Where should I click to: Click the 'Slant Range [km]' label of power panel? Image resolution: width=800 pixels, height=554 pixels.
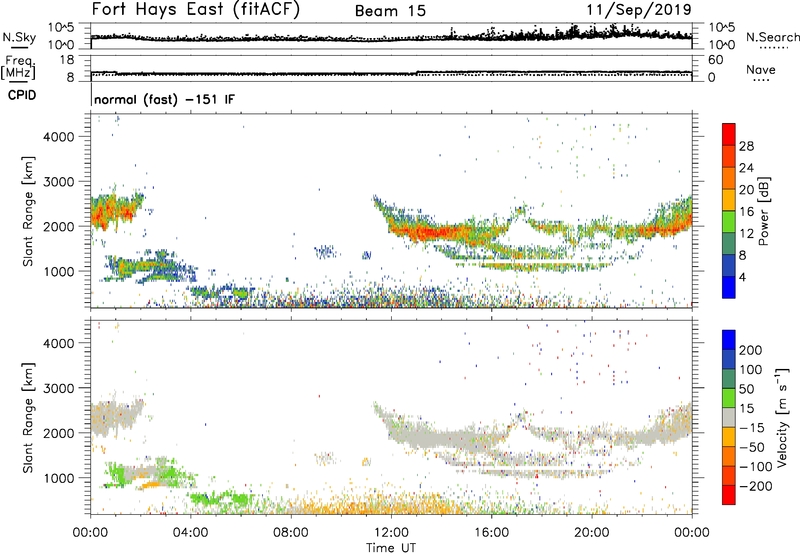point(28,211)
